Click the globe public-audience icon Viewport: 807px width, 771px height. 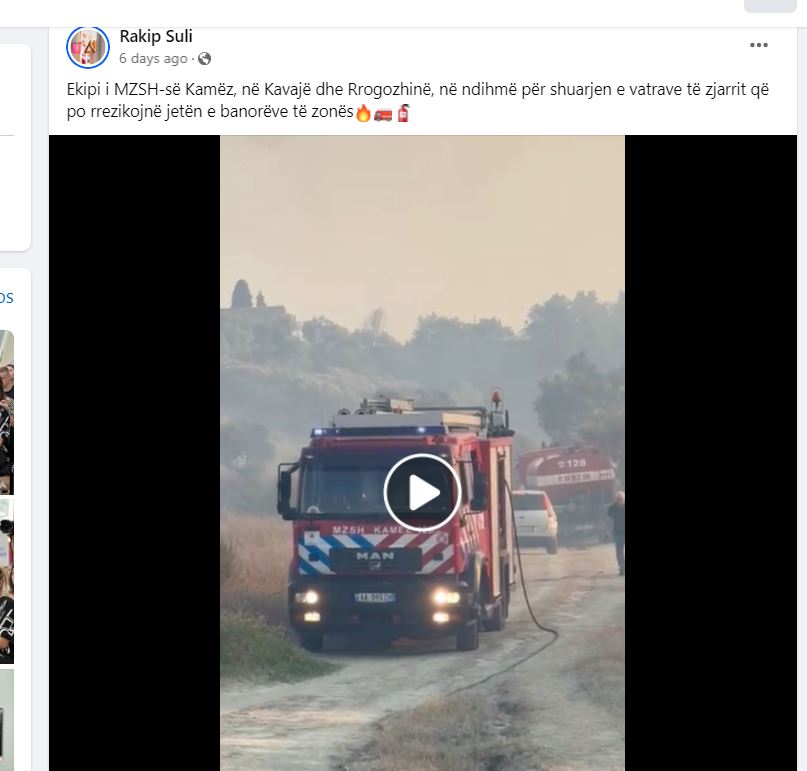(x=204, y=59)
